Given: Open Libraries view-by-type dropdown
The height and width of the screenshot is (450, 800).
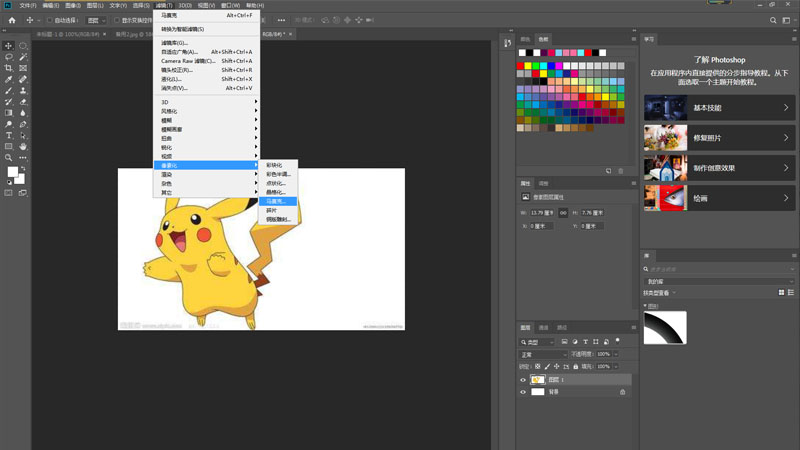Looking at the screenshot, I should 659,293.
